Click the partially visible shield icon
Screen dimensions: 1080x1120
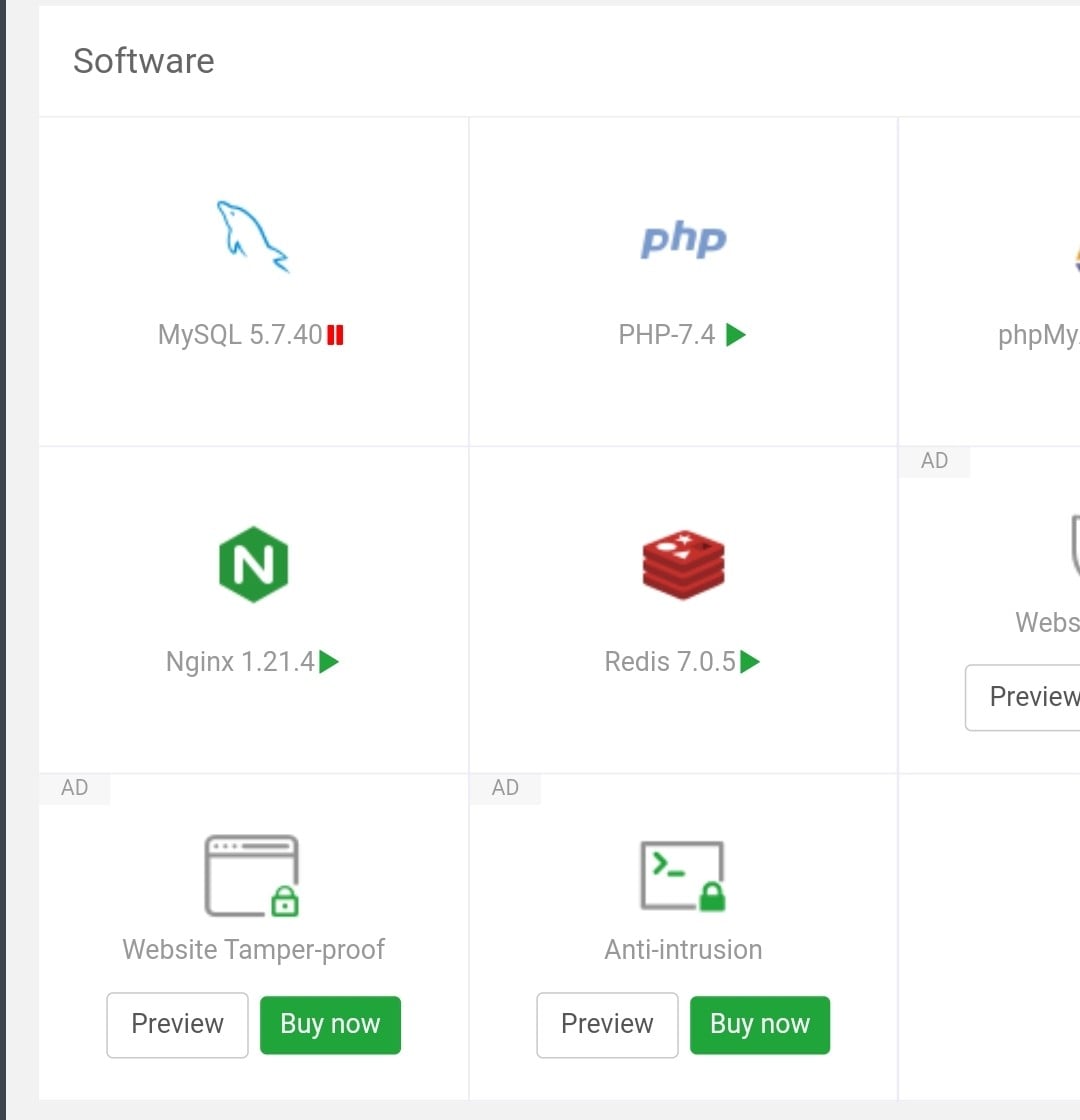[x=1074, y=546]
